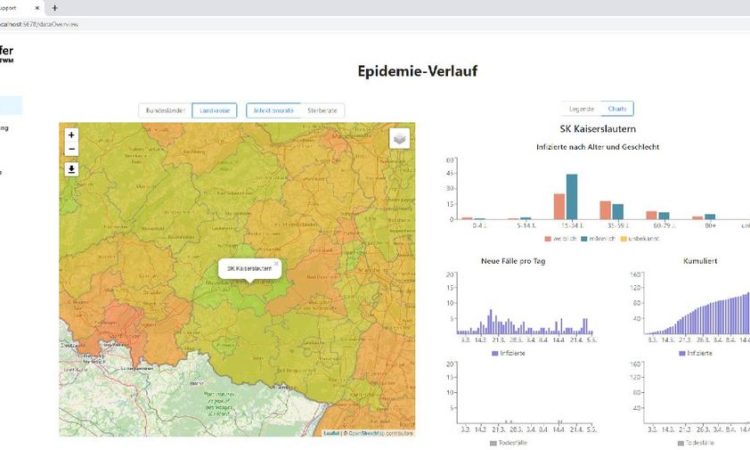Zoom in on the map
The width and height of the screenshot is (750, 450).
(x=71, y=134)
